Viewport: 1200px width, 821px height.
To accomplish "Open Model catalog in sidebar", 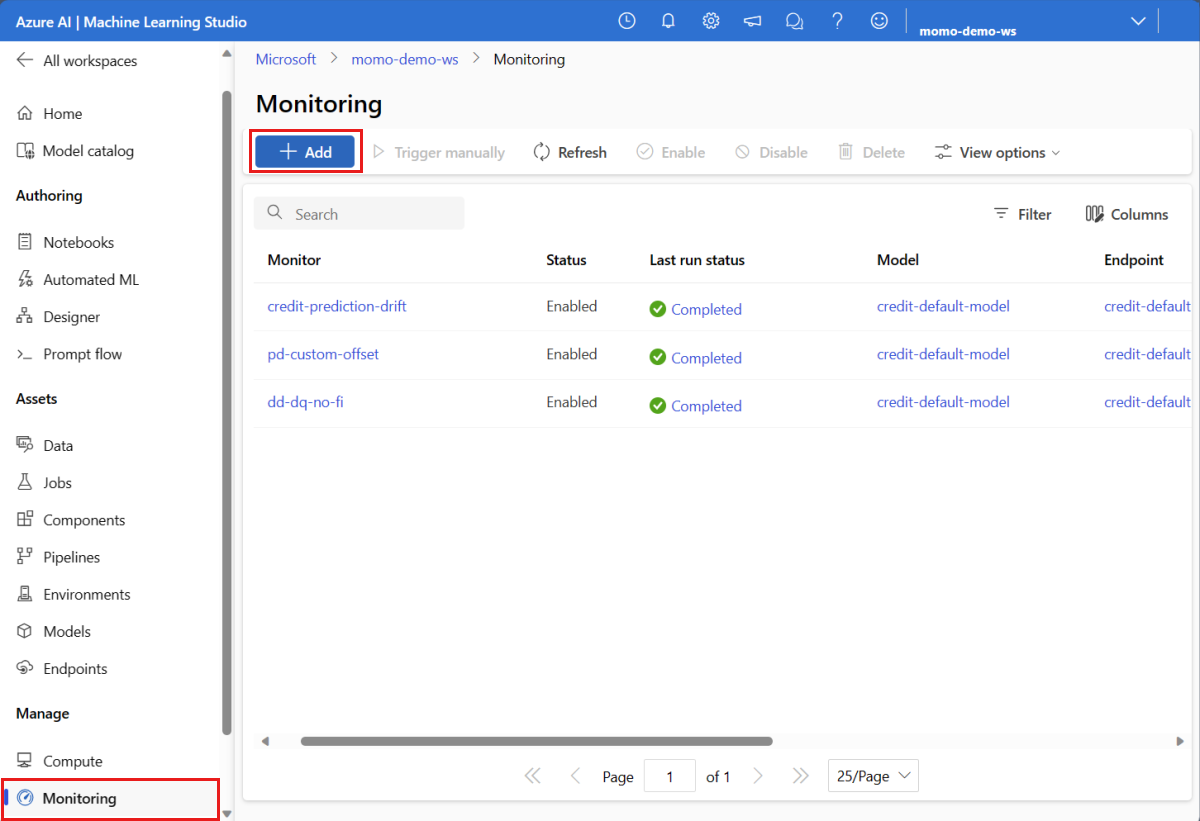I will (75, 151).
